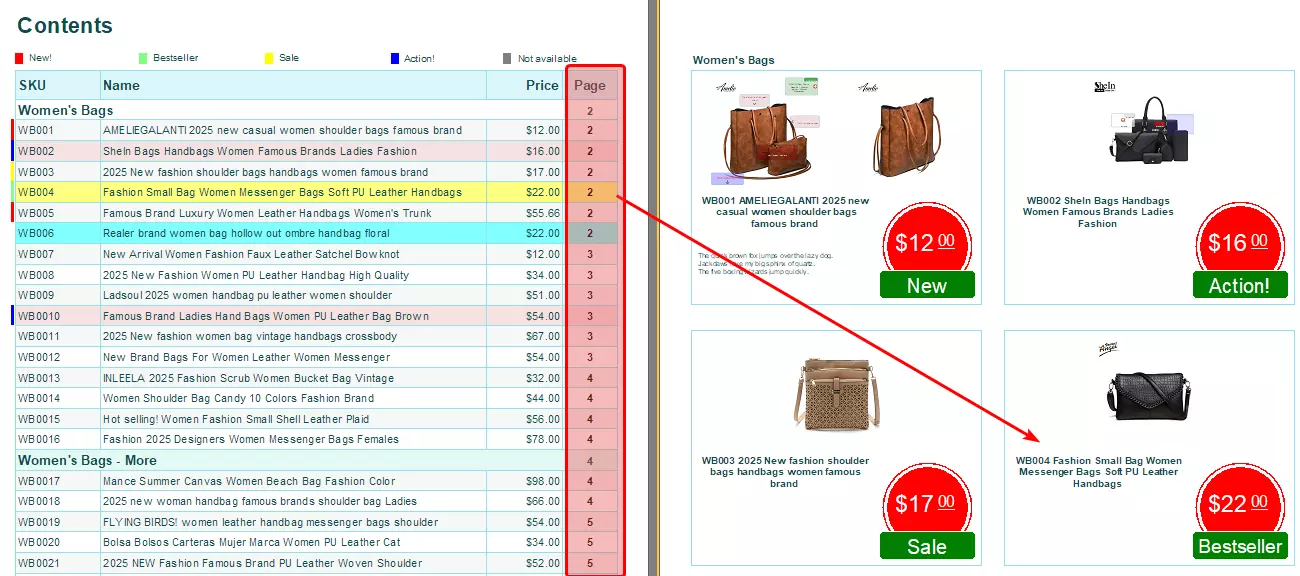Click WB004 Fashion Small Bag product title

coord(1097,472)
